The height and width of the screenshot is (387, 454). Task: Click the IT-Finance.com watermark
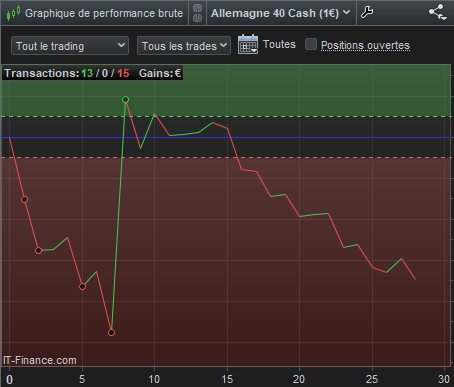click(x=40, y=360)
